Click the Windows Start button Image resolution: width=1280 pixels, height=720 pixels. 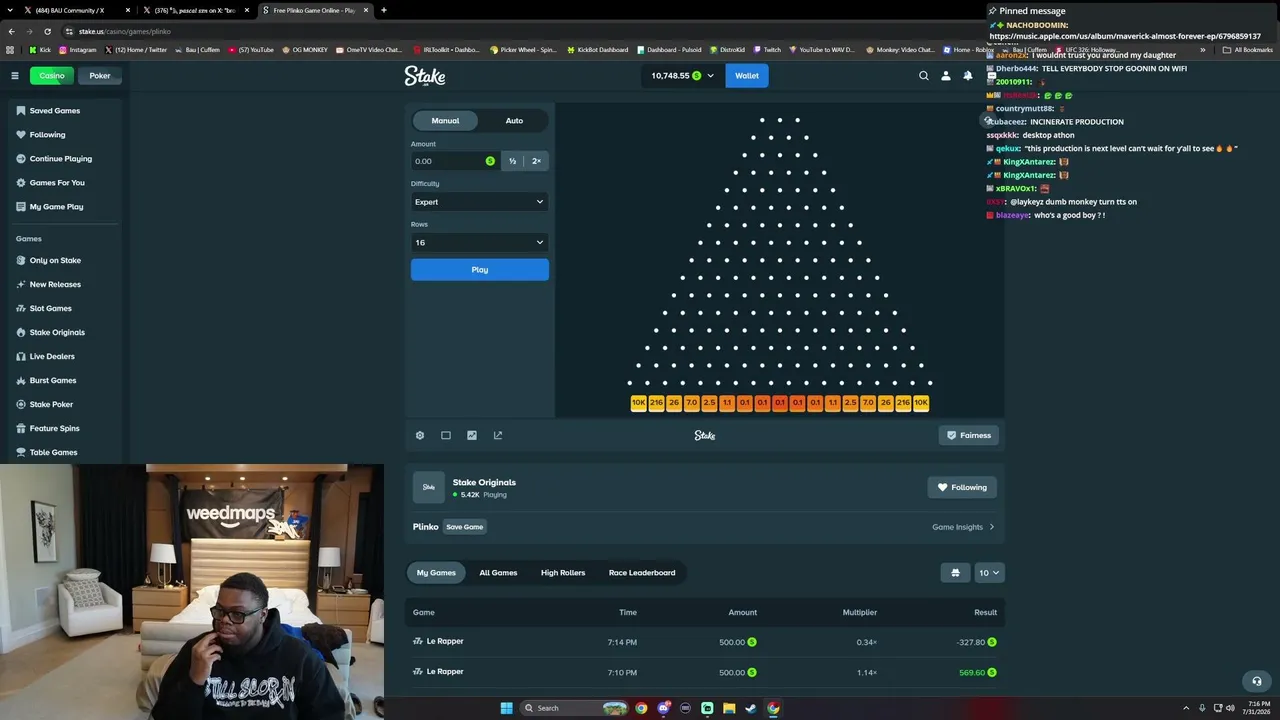[x=507, y=708]
